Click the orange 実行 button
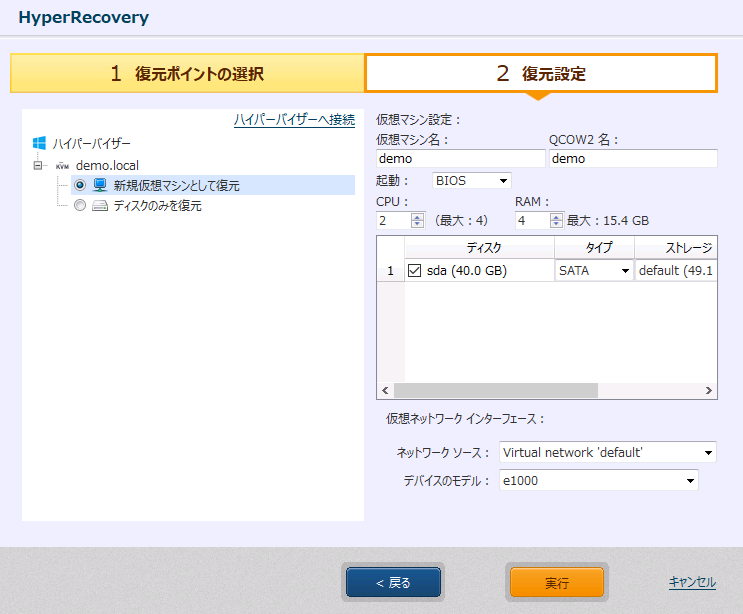 click(x=557, y=582)
